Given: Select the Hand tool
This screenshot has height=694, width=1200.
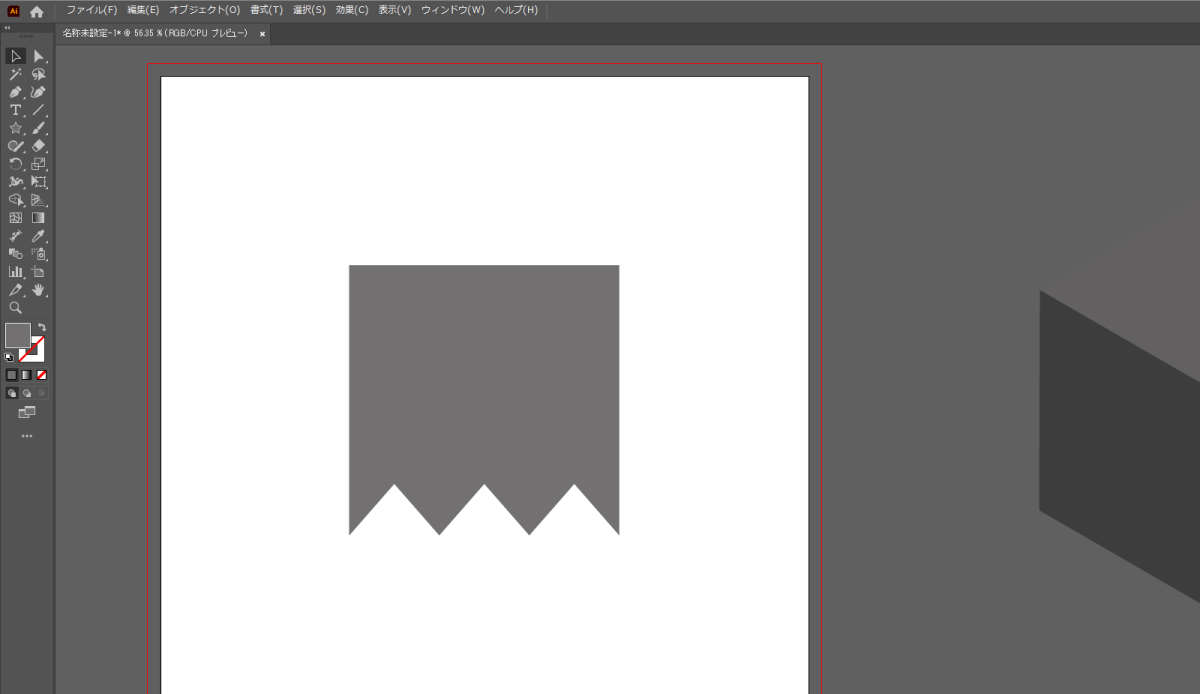Looking at the screenshot, I should click(39, 290).
